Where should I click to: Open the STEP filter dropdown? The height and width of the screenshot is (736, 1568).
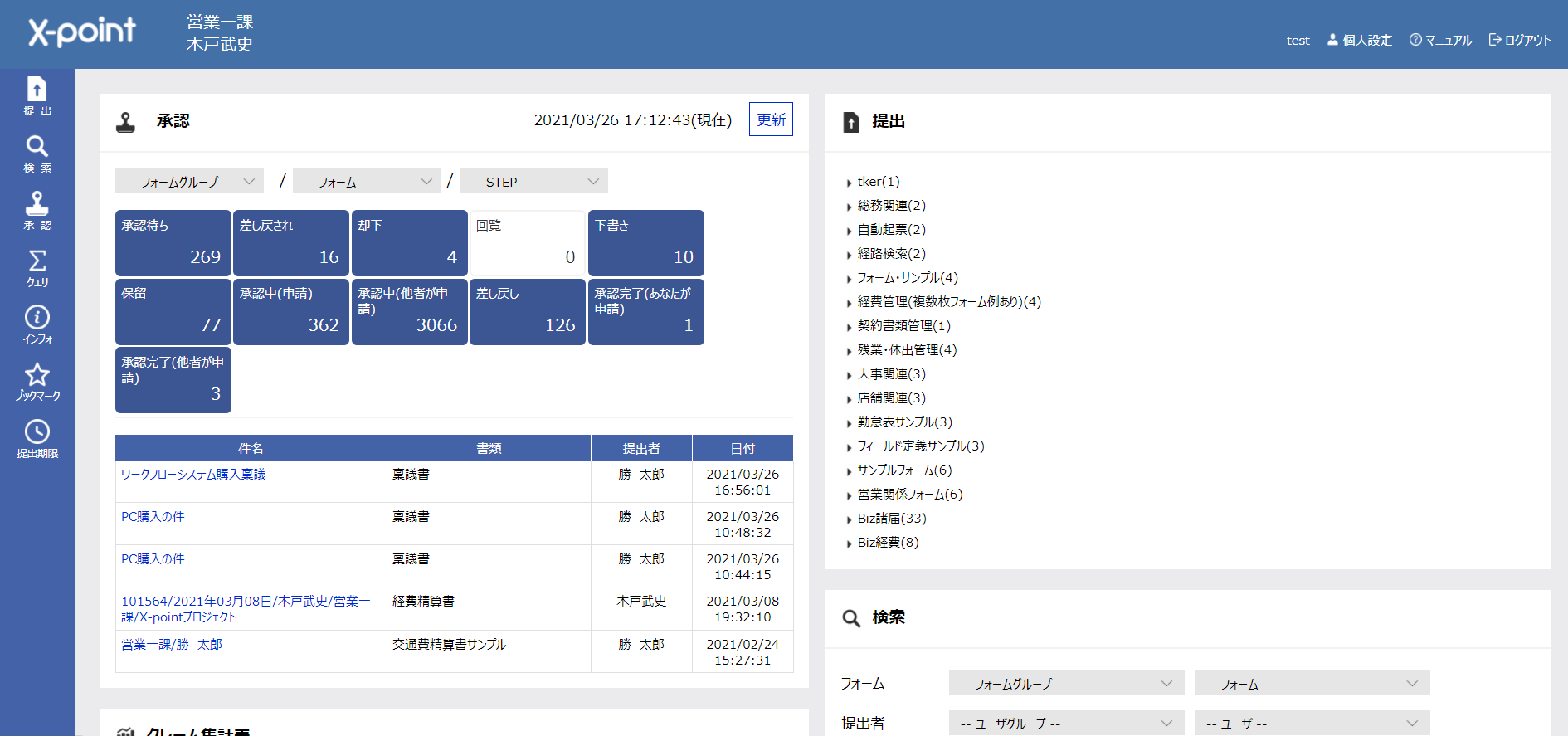pyautogui.click(x=533, y=182)
